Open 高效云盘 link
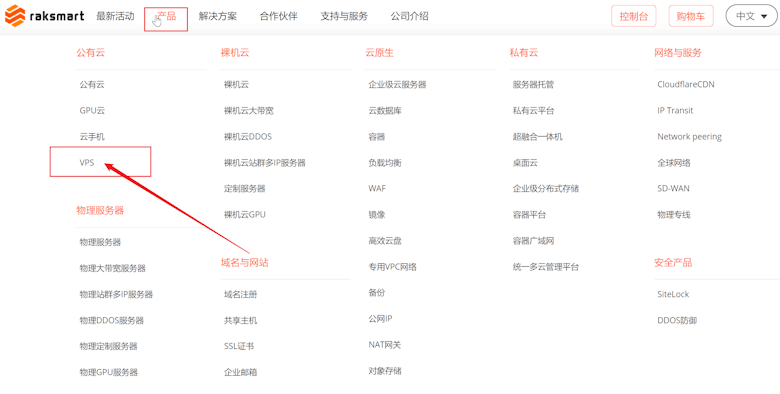This screenshot has width=780, height=394. pyautogui.click(x=385, y=241)
